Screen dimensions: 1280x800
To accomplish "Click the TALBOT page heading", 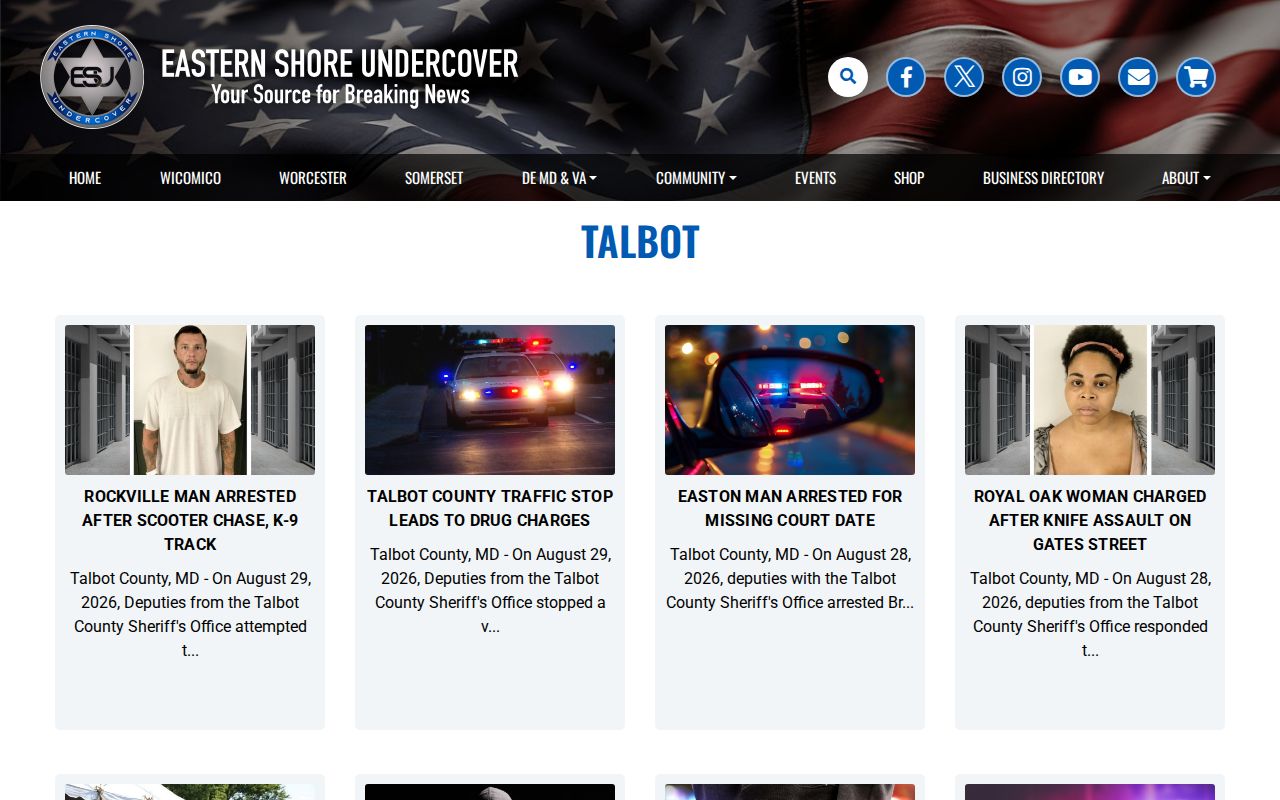I will tap(640, 242).
